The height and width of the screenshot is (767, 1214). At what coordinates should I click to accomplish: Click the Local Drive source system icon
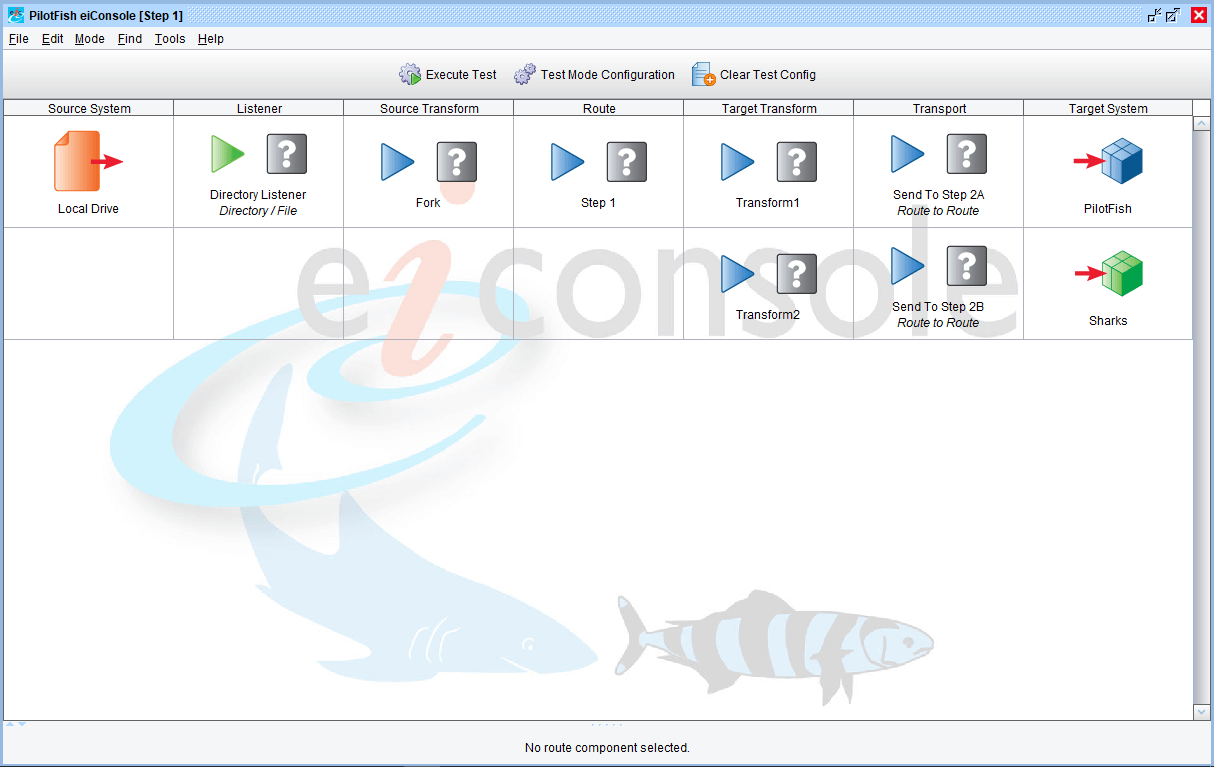(x=88, y=161)
